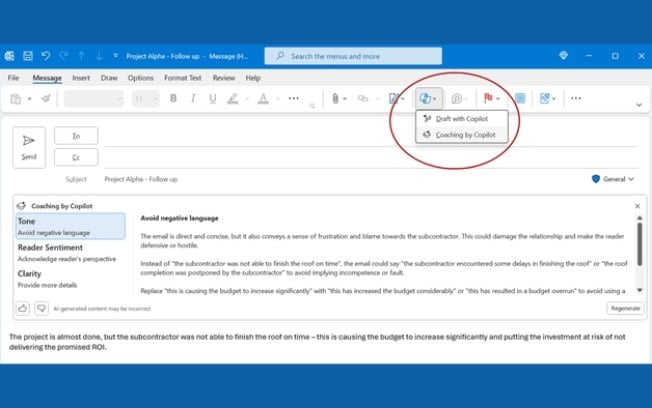Viewport: 652px width, 408px height.
Task: Click the Redo arrow in title bar
Action: tap(64, 56)
